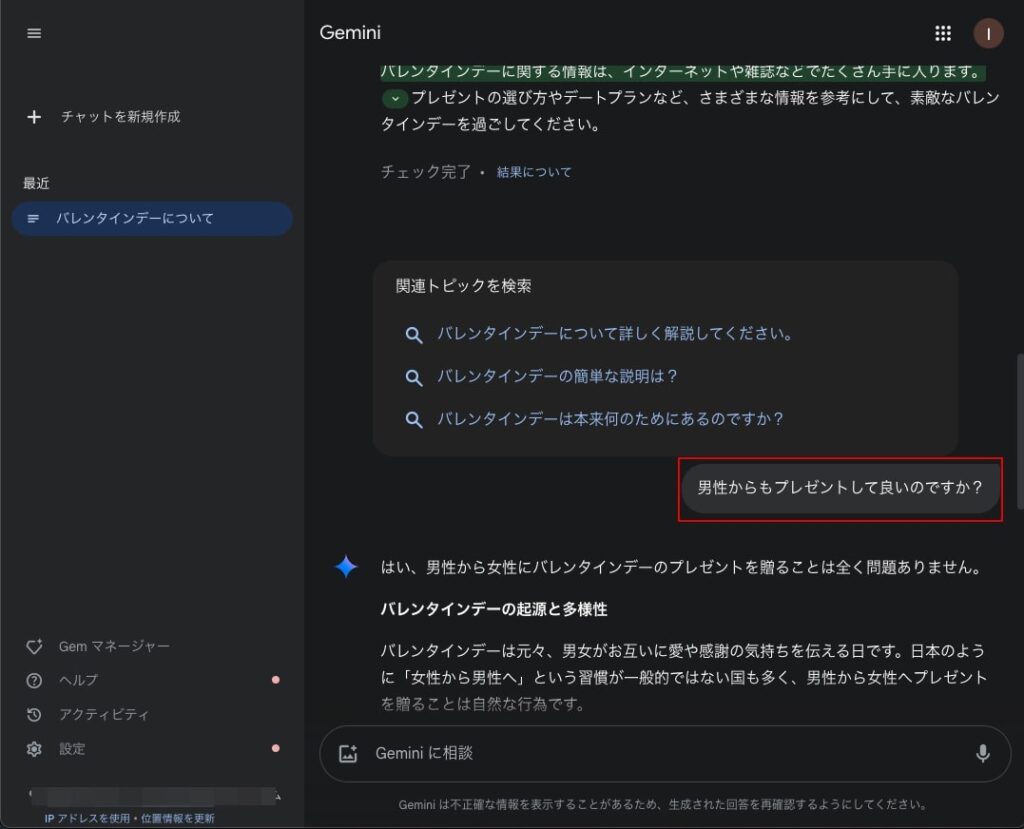Click the heading バレンタインデーの起源と多様性
The width and height of the screenshot is (1024, 829).
494,610
